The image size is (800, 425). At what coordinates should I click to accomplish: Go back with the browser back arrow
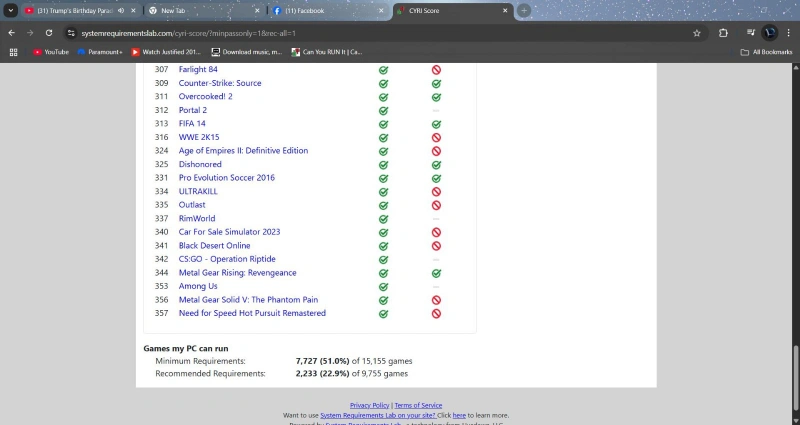tap(12, 33)
